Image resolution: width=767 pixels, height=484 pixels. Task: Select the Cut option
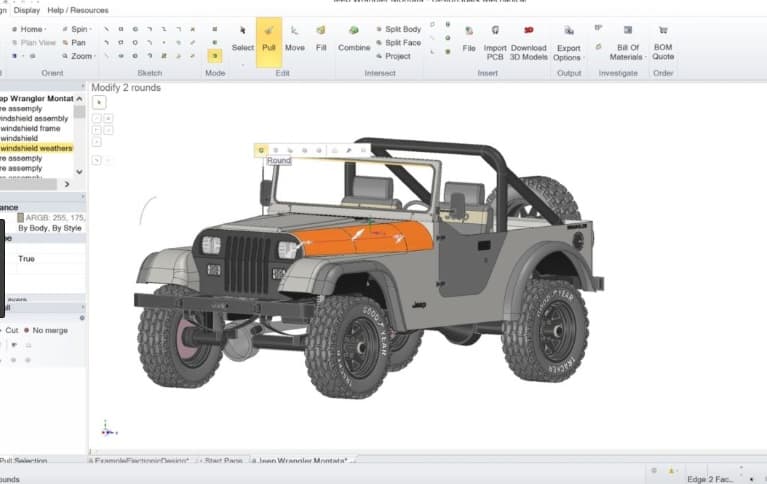12,330
